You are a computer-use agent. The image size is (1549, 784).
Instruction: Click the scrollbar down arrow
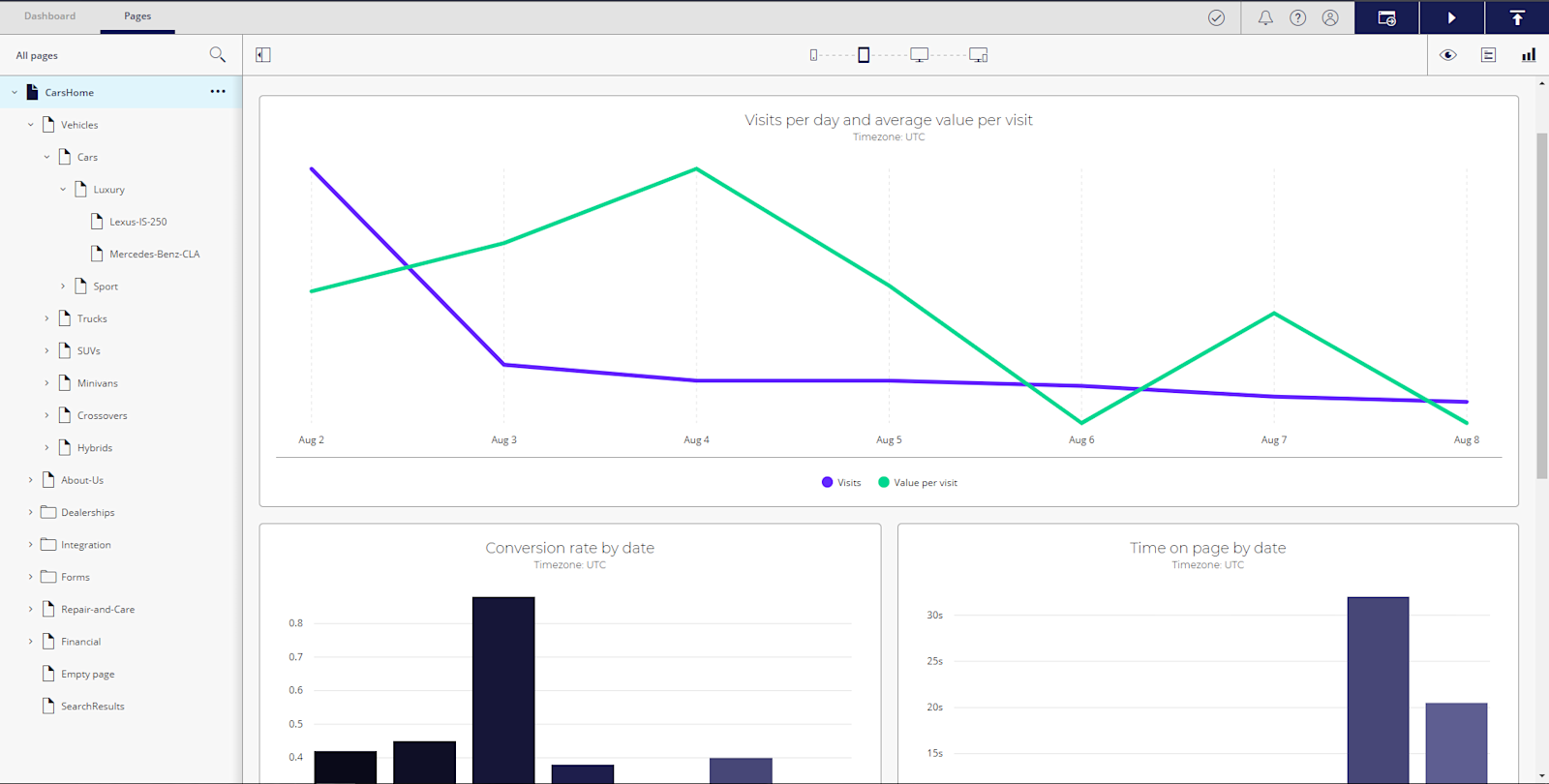pos(1542,776)
